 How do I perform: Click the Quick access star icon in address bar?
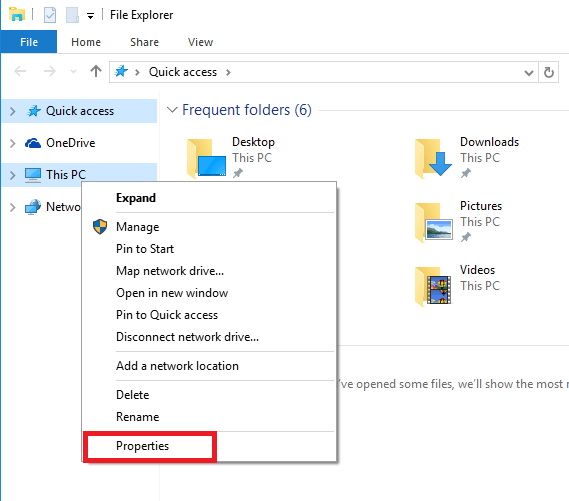(121, 71)
